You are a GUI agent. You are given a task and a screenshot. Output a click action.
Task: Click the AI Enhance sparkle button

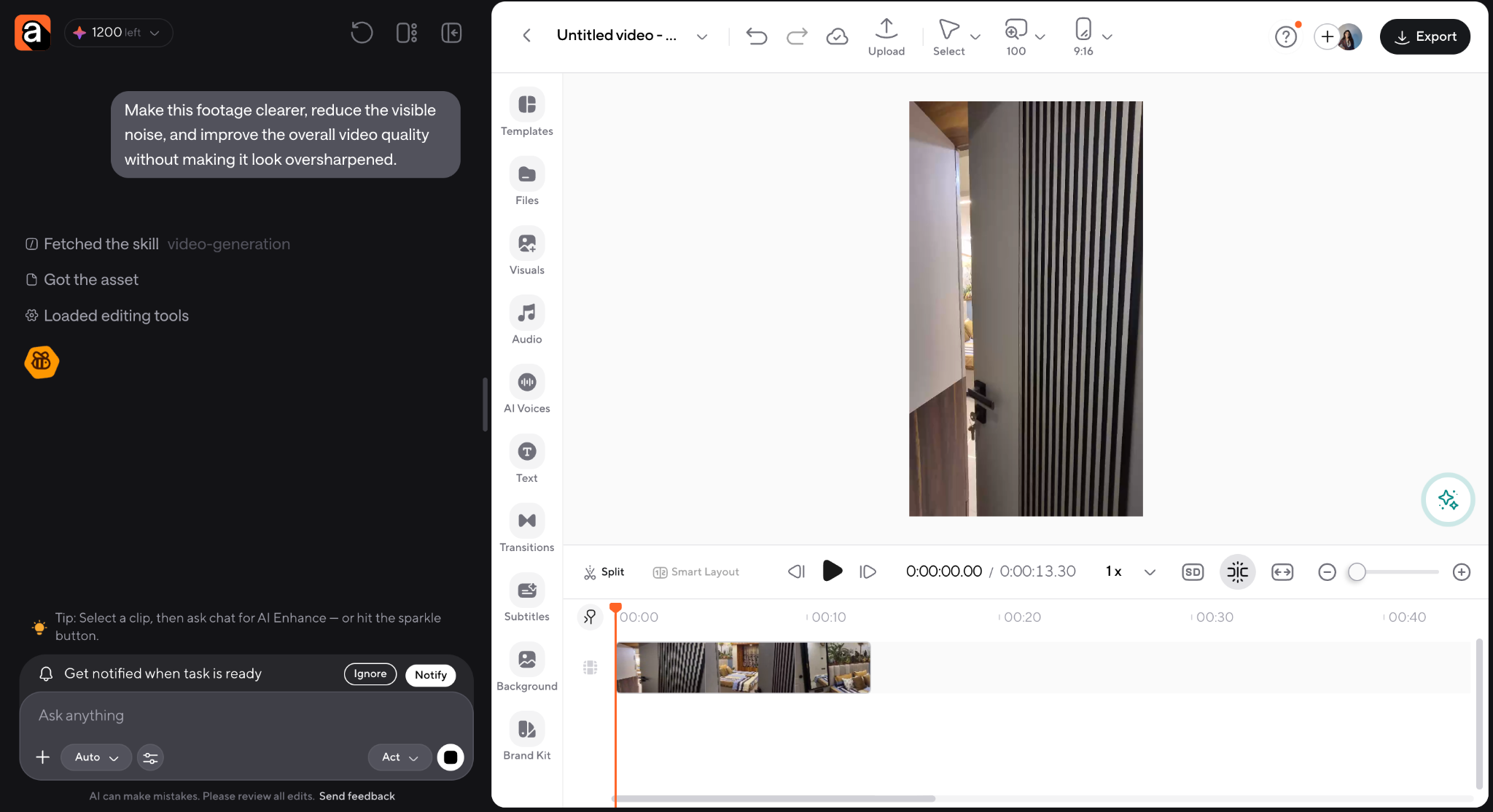click(x=1448, y=499)
